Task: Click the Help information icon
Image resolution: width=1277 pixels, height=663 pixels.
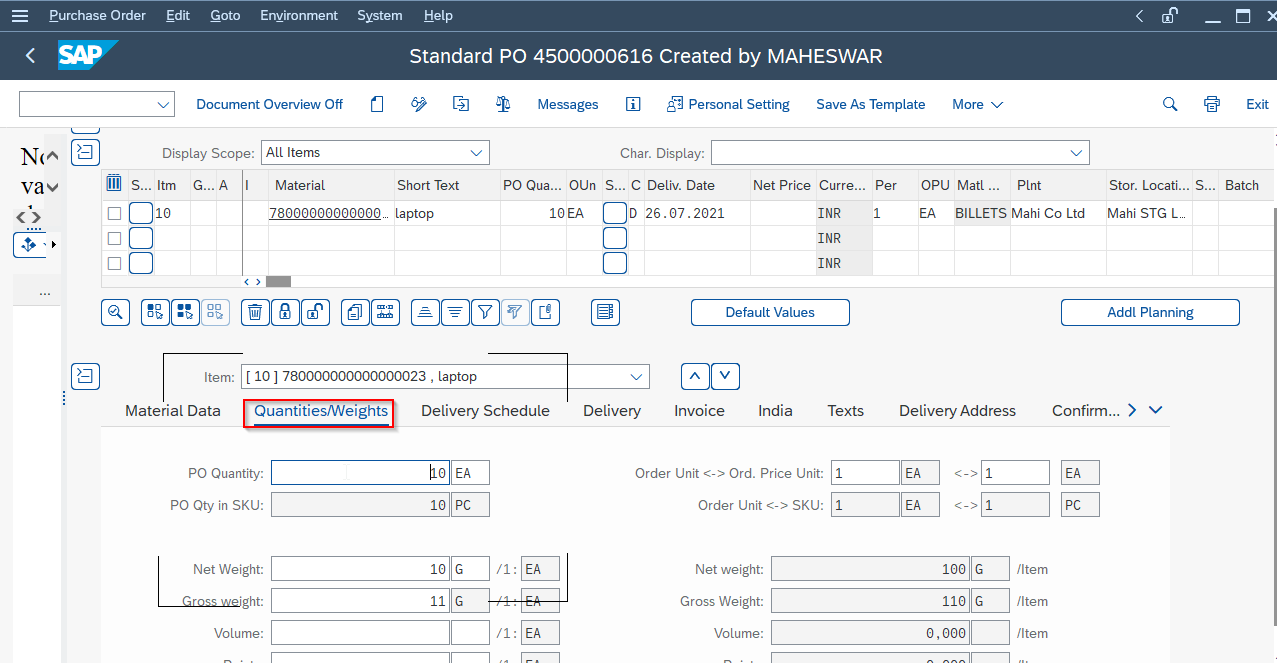Action: [x=633, y=104]
